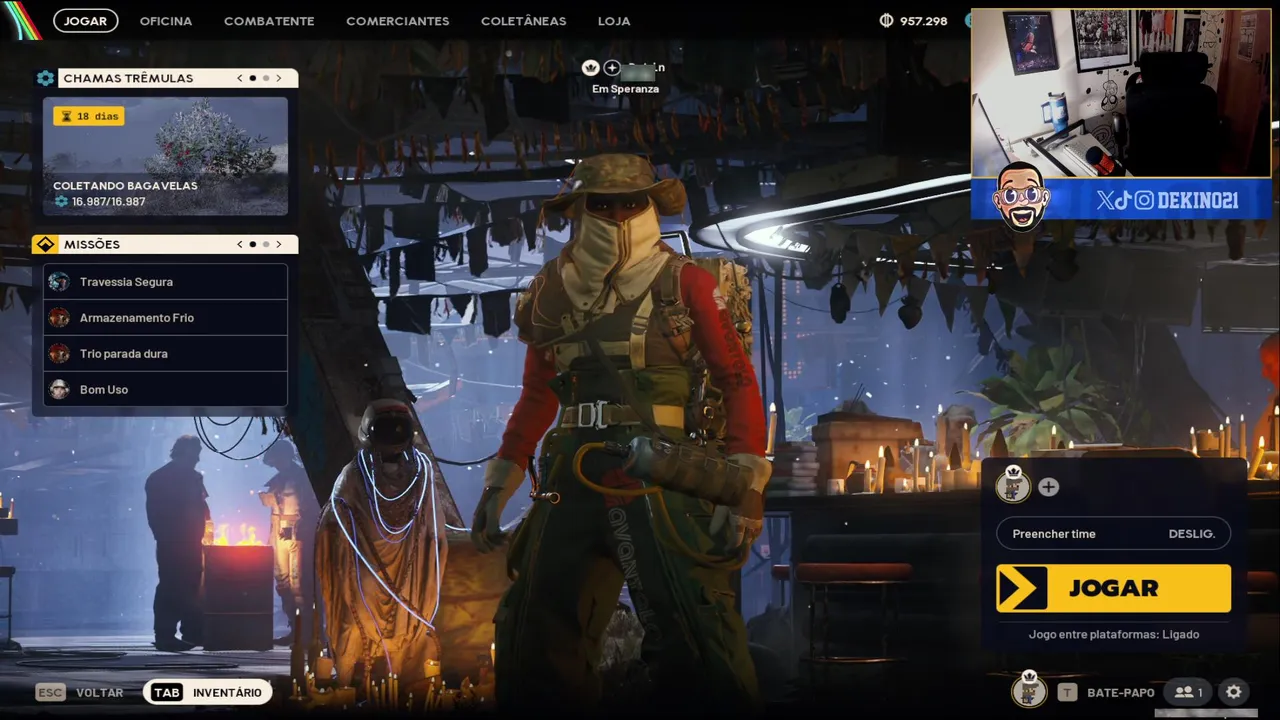1280x720 pixels.
Task: Click the ESC key icon
Action: [x=50, y=692]
